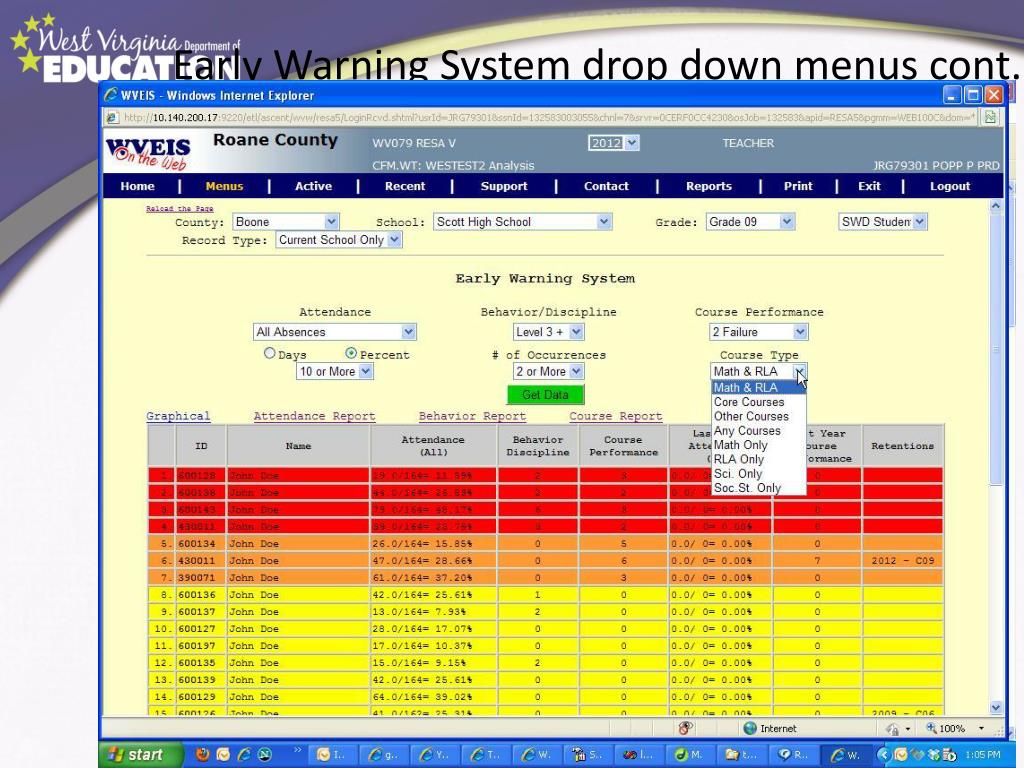Switch to taskbar item starting with 'g'
This screenshot has width=1024, height=768.
(383, 755)
